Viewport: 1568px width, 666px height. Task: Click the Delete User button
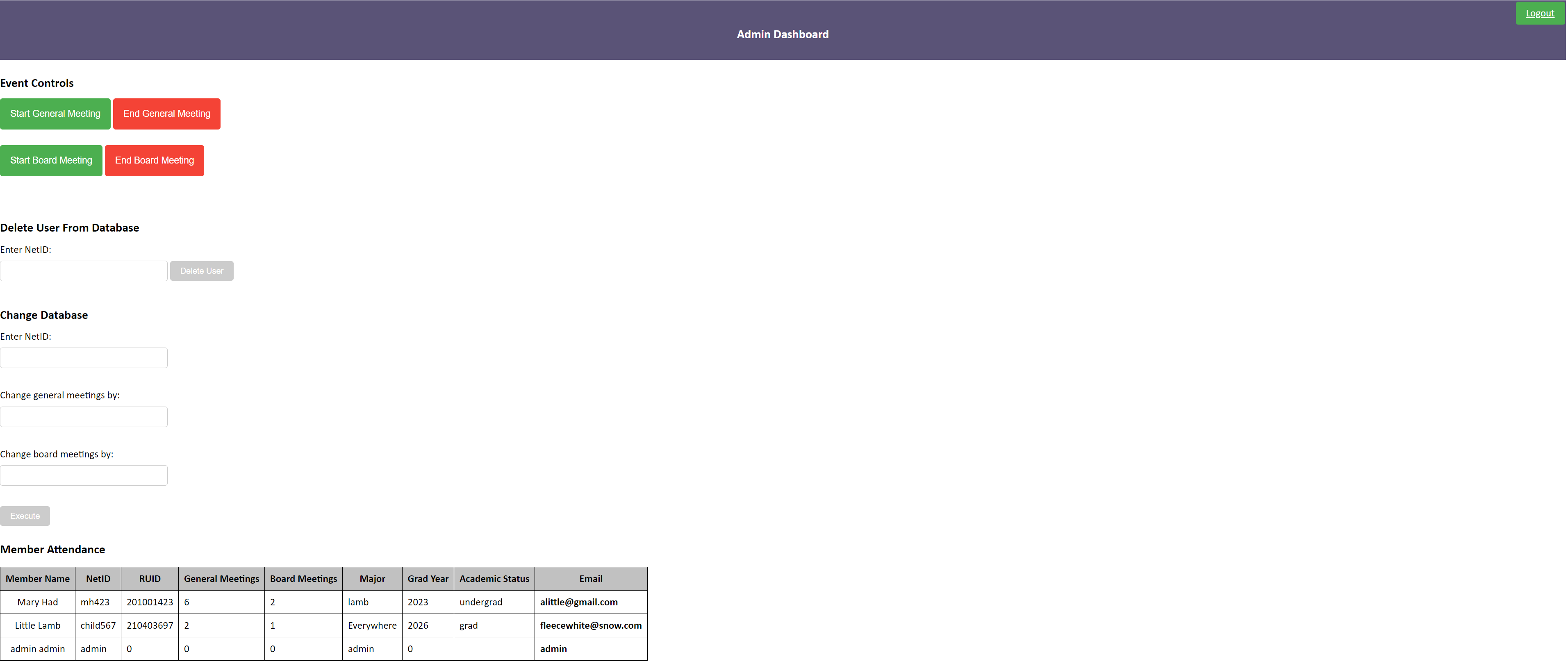(201, 271)
